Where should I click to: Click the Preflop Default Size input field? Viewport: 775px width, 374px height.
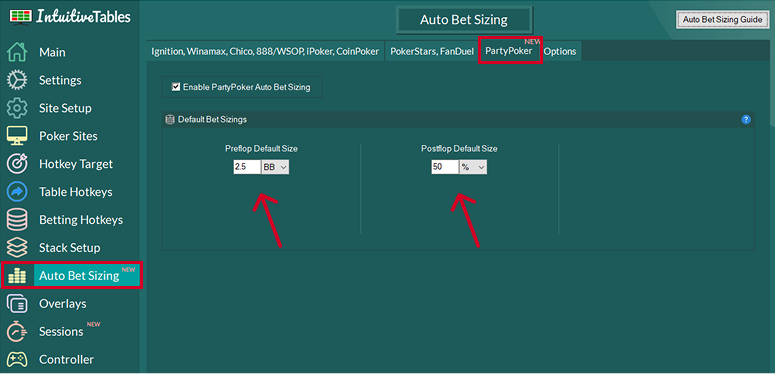click(x=247, y=167)
